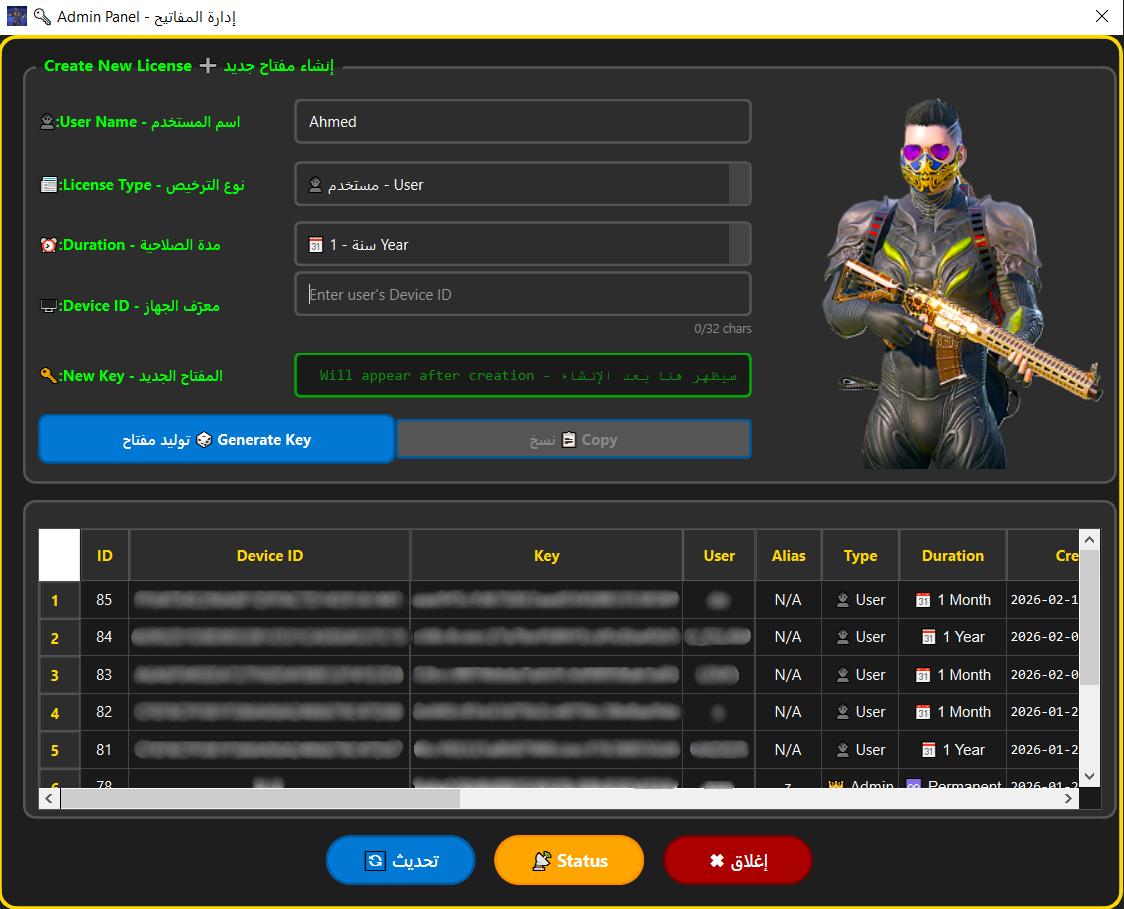Click inside the Device ID input field
The width and height of the screenshot is (1124, 909).
tap(522, 293)
